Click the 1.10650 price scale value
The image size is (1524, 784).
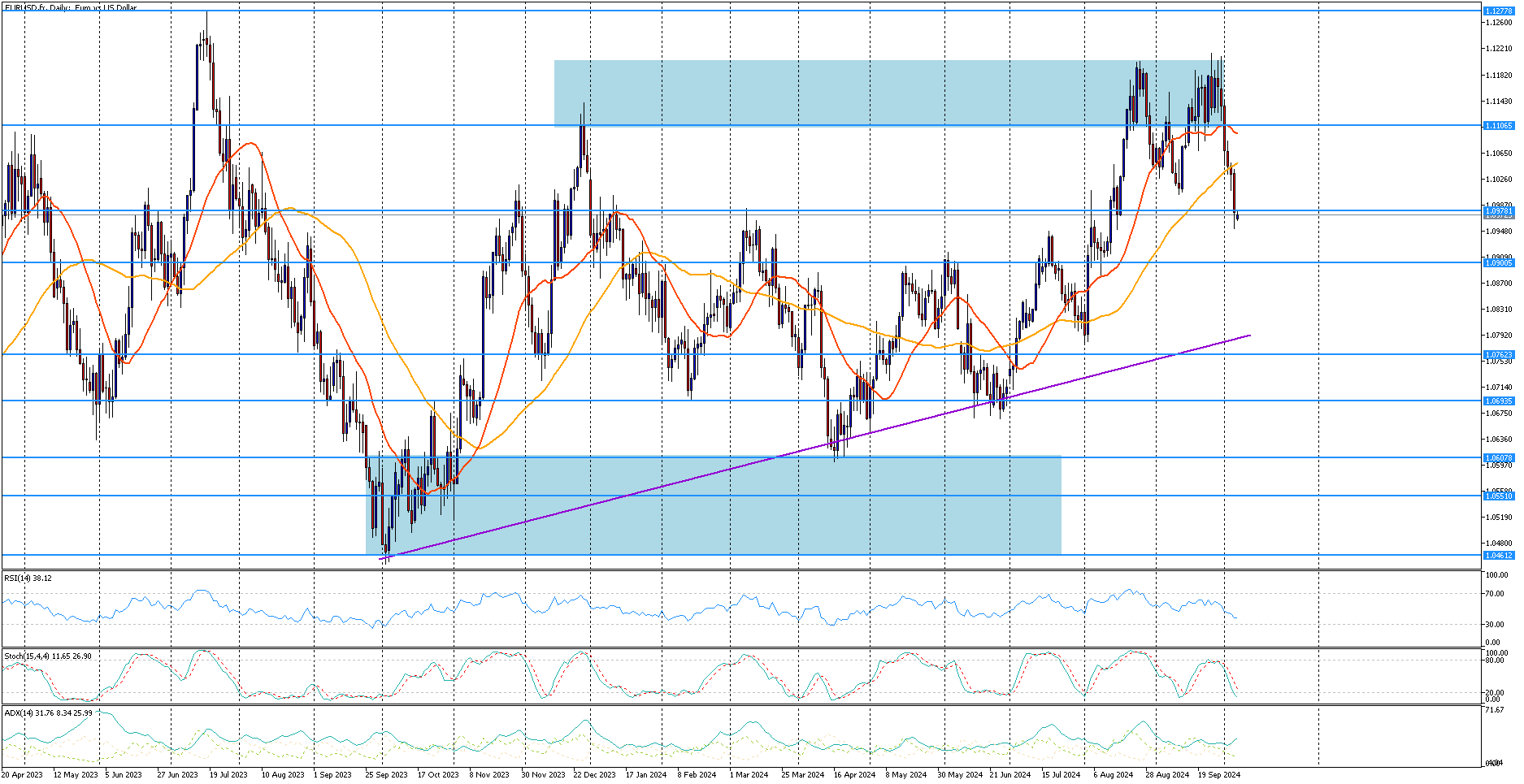tap(1499, 153)
